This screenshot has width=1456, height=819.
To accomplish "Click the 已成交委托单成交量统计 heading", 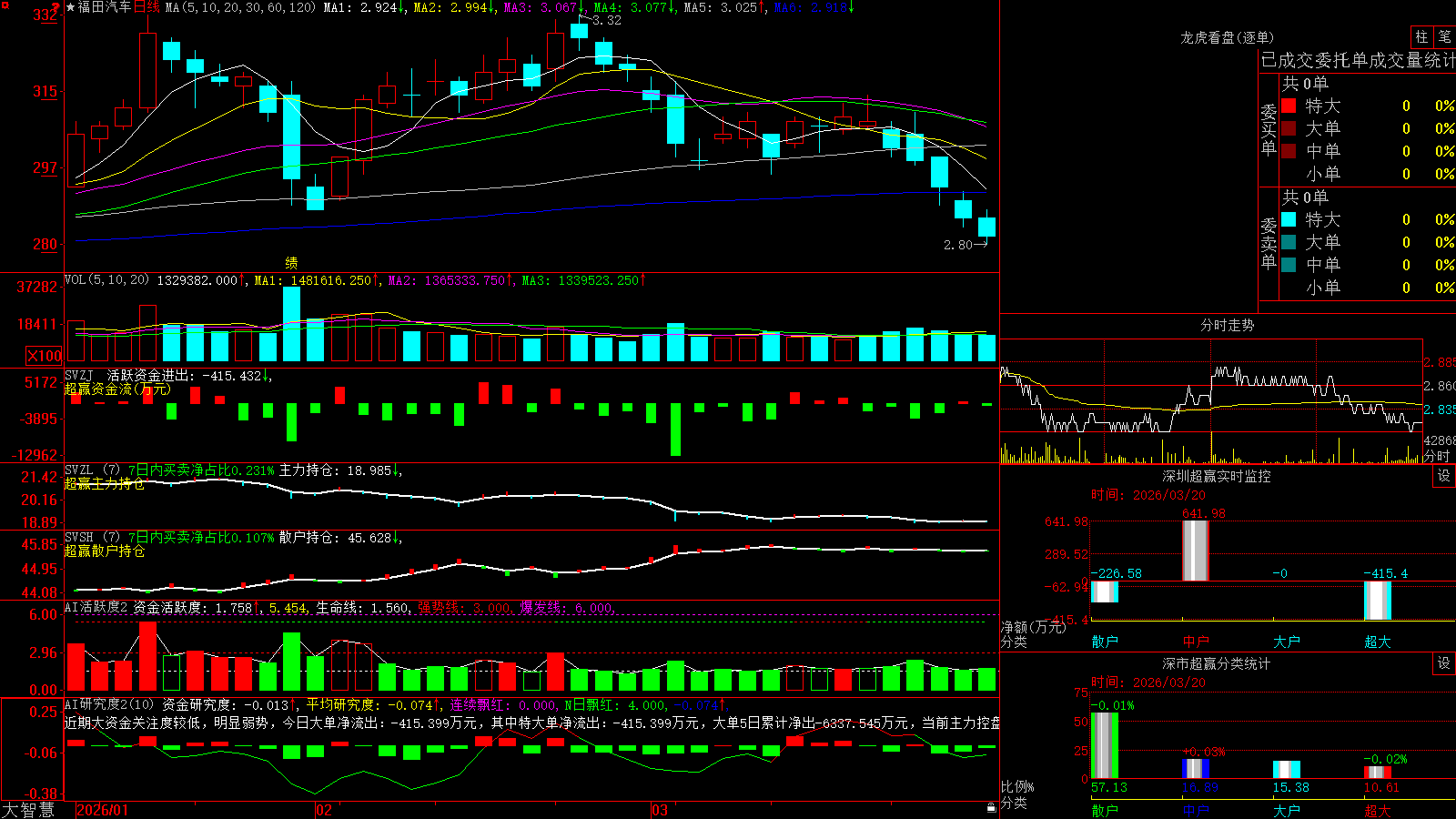I will (x=1358, y=60).
